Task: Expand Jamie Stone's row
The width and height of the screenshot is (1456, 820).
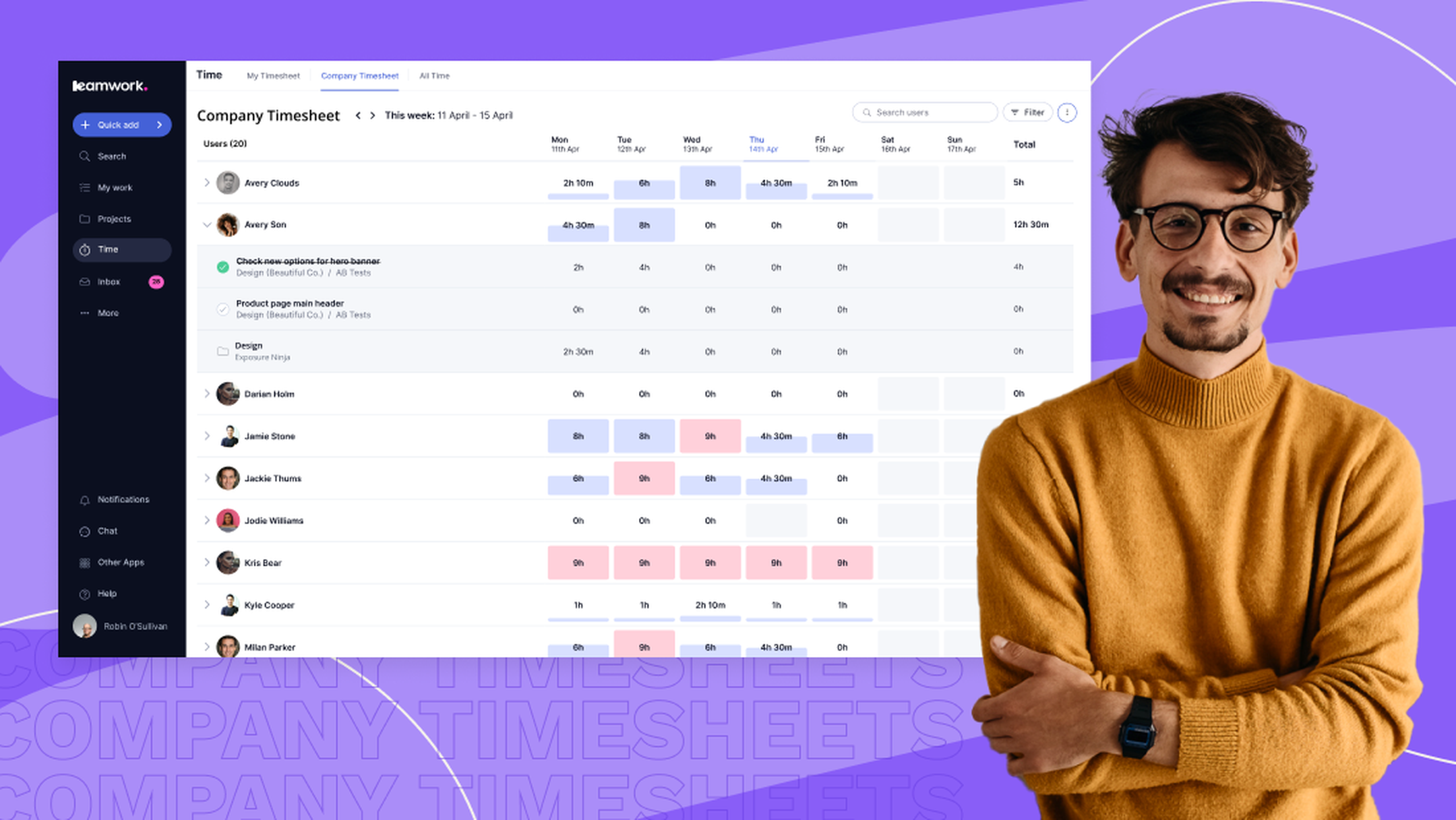Action: [208, 436]
